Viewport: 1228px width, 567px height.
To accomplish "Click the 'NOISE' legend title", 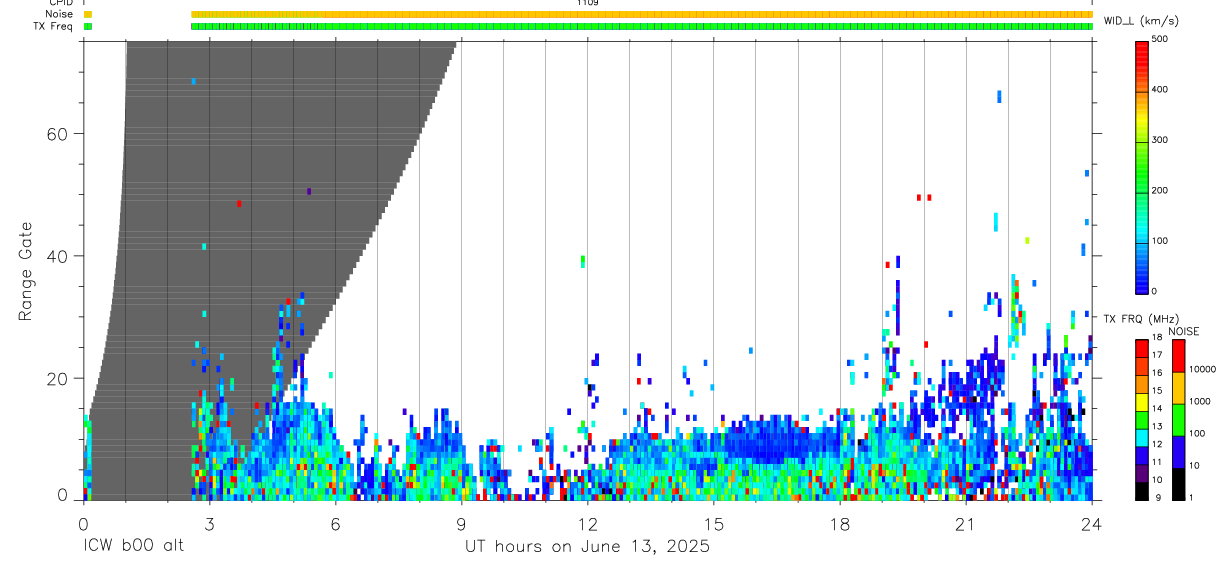I will pyautogui.click(x=1184, y=332).
